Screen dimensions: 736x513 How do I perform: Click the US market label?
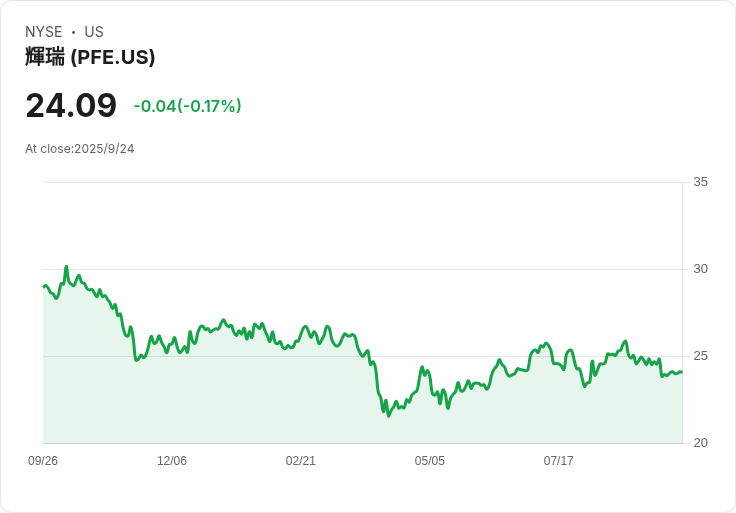94,32
